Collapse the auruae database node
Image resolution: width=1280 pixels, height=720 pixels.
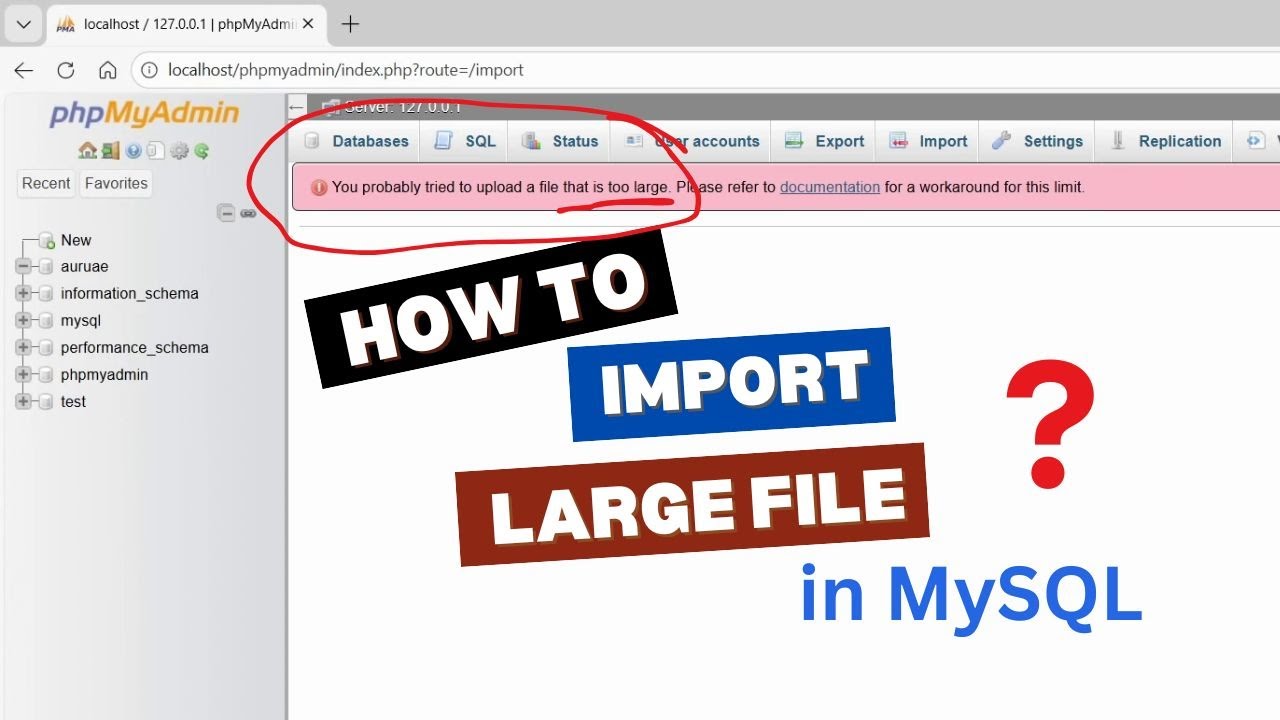(x=23, y=267)
